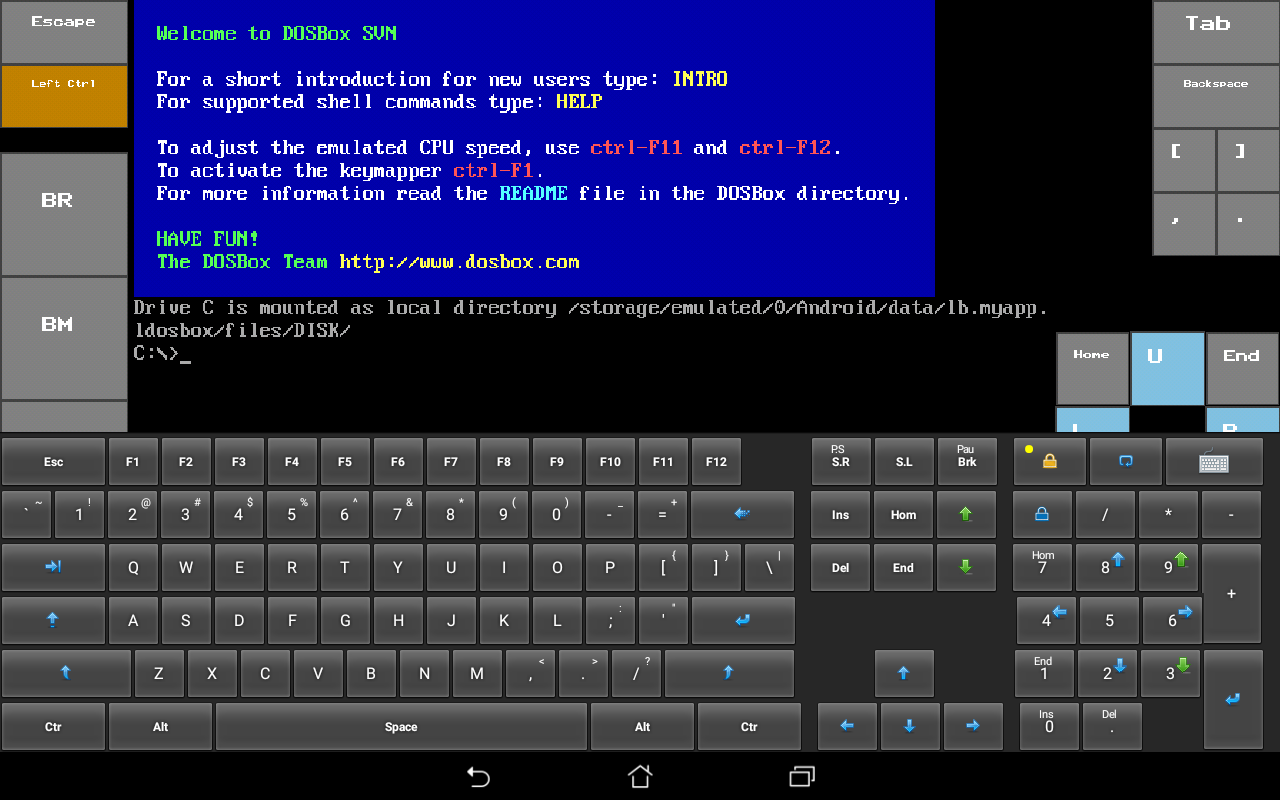Tap the Pau Brk key
Screen dimensions: 1280x800
[966, 461]
